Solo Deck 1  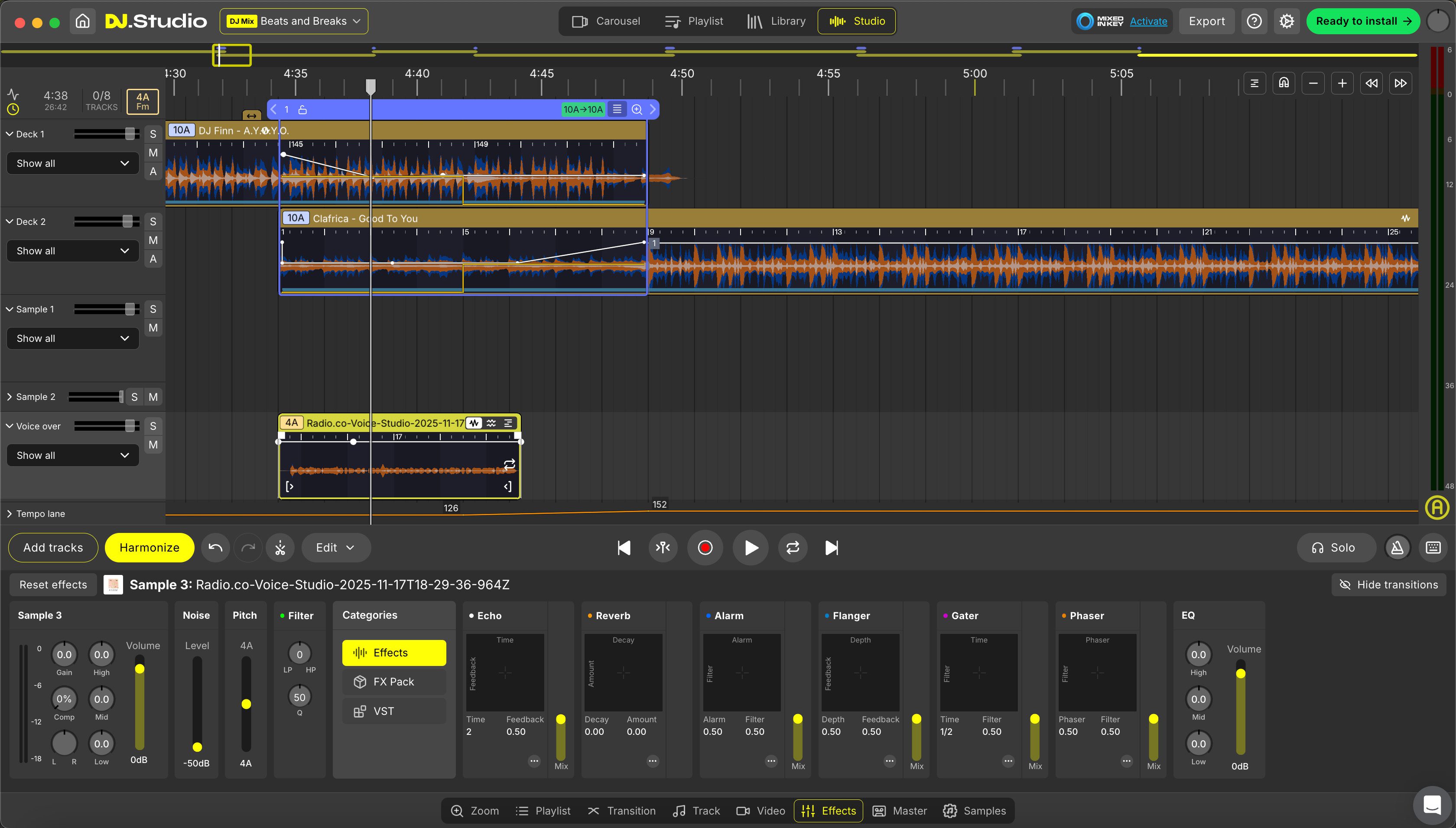pyautogui.click(x=153, y=133)
